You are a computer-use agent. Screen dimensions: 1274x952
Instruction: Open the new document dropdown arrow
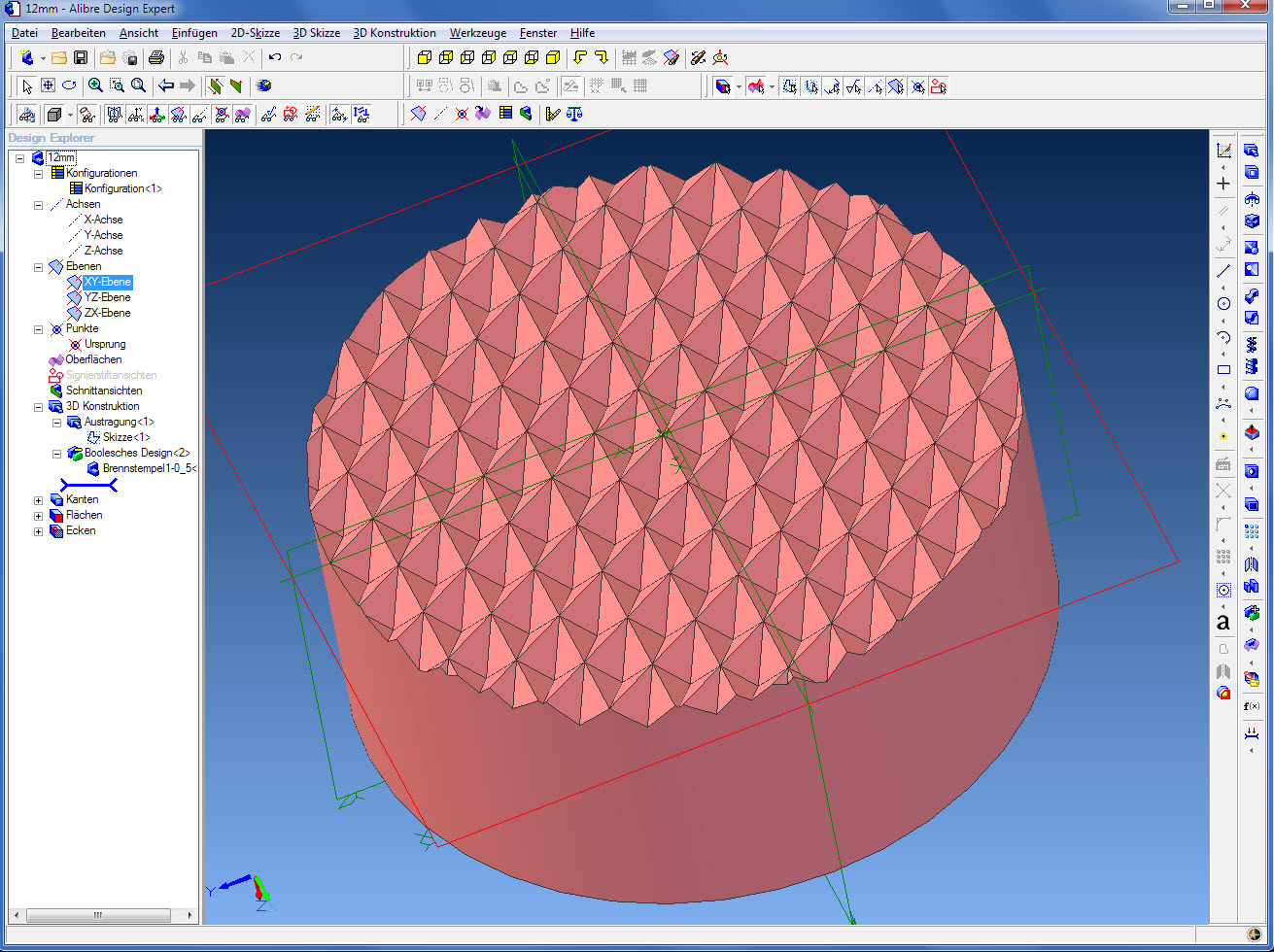43,59
